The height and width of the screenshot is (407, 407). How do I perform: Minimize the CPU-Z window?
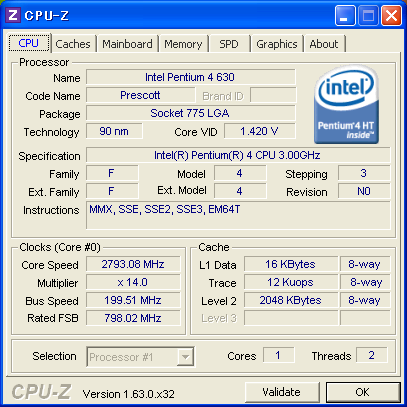point(345,16)
